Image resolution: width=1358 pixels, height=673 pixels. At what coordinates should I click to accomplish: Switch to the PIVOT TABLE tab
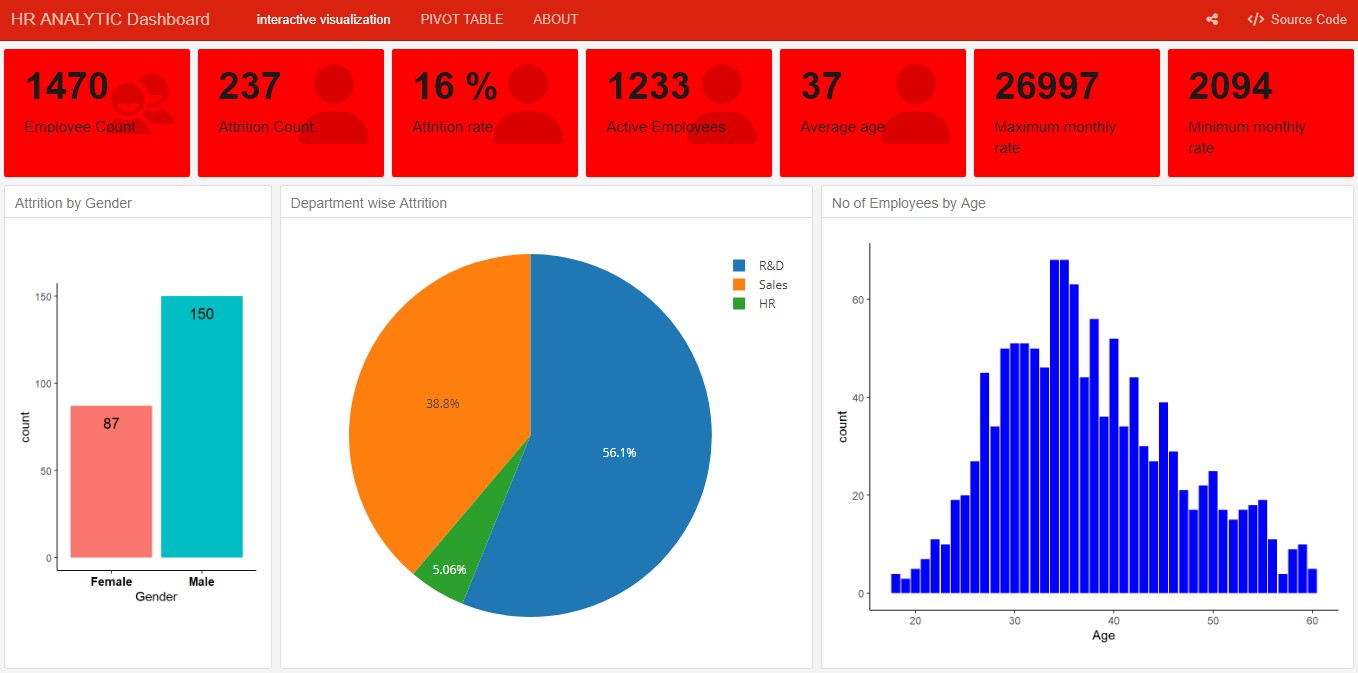tap(461, 19)
